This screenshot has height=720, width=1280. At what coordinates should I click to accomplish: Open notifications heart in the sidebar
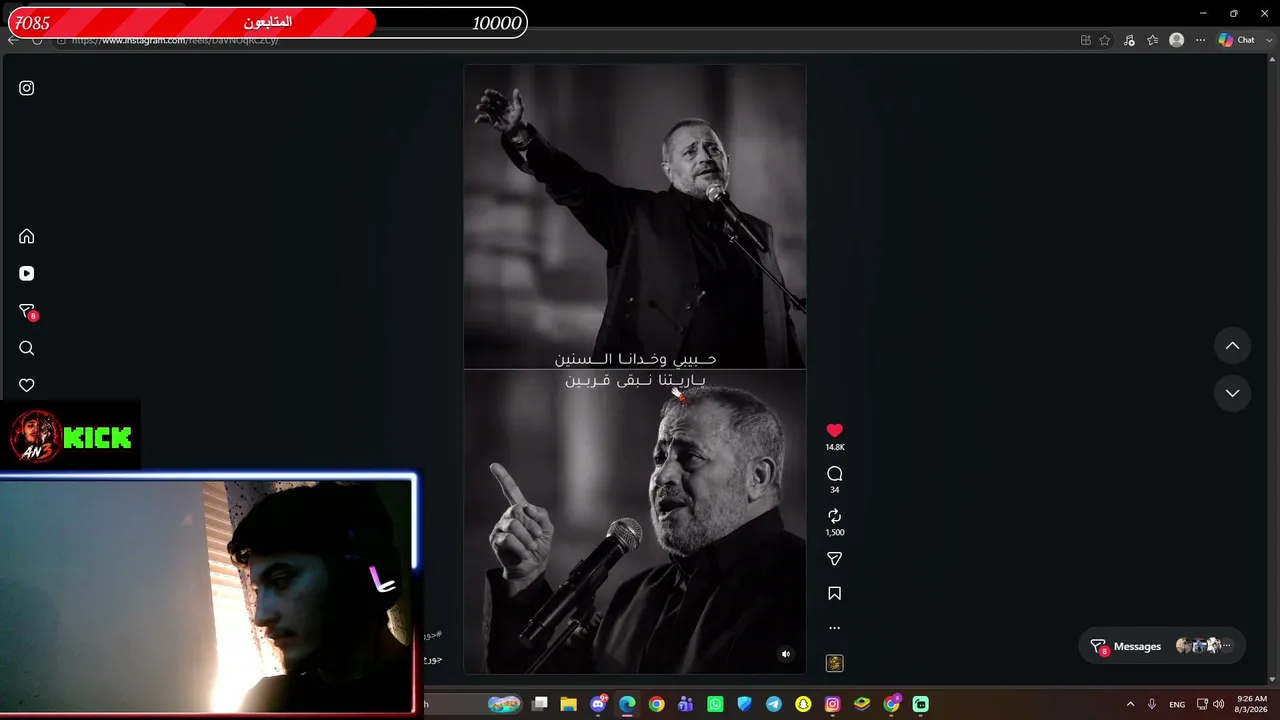coord(27,385)
